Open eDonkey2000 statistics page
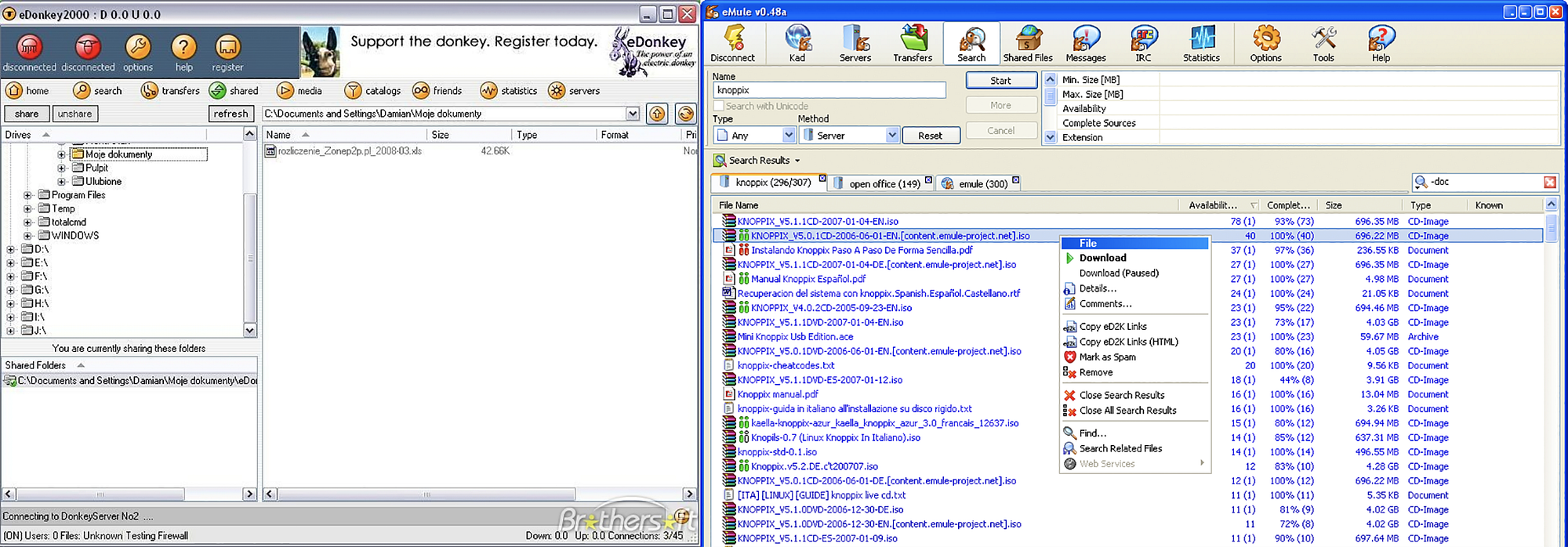 point(509,91)
